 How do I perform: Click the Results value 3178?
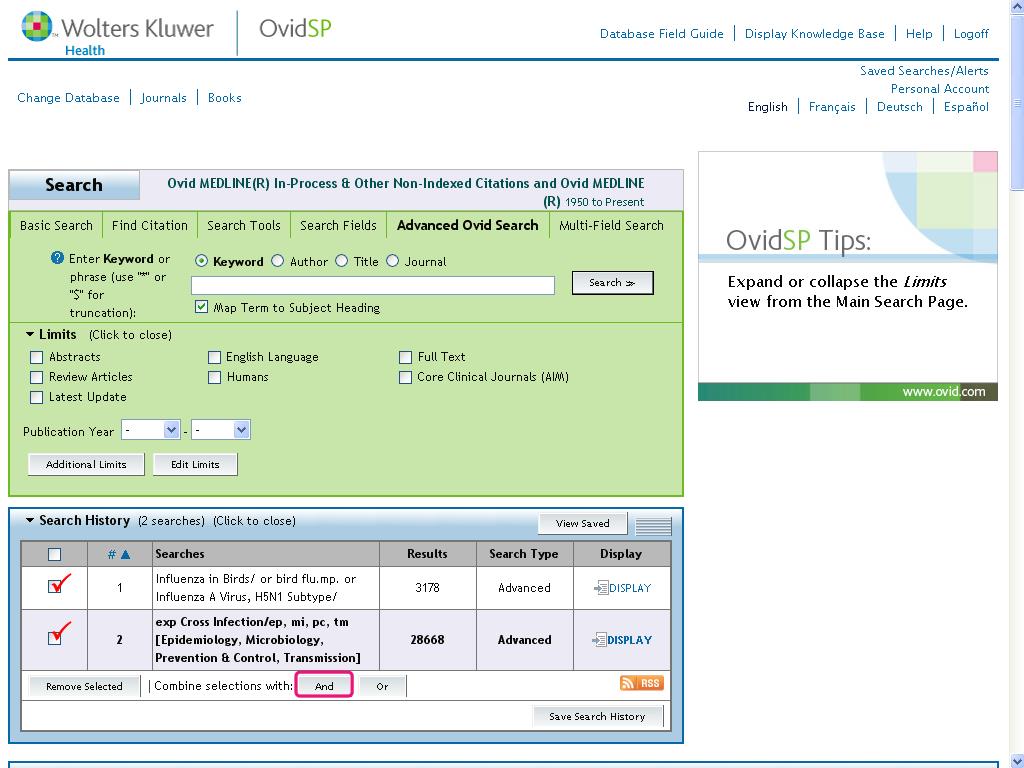[427, 588]
